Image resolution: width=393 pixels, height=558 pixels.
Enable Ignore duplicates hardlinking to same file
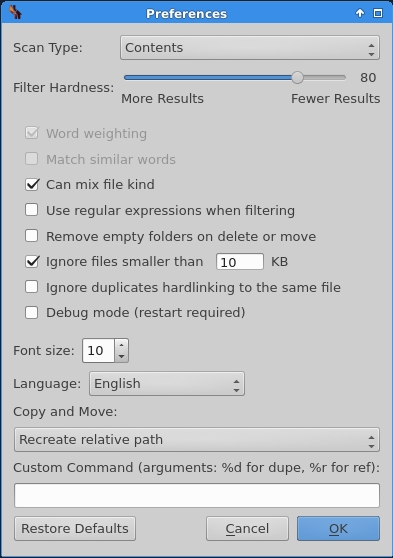[32, 287]
